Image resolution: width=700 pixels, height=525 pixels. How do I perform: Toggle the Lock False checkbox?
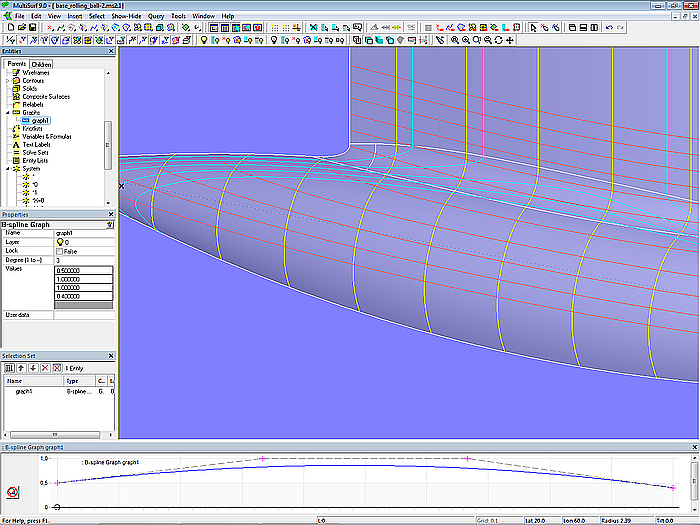tap(60, 251)
